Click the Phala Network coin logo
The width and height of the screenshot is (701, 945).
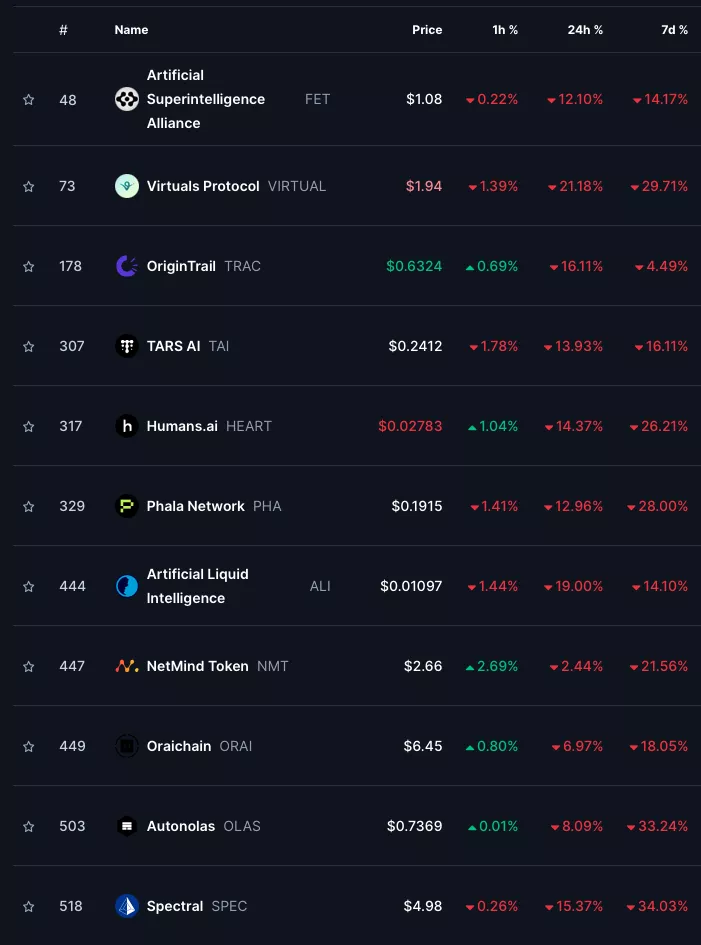pos(127,506)
